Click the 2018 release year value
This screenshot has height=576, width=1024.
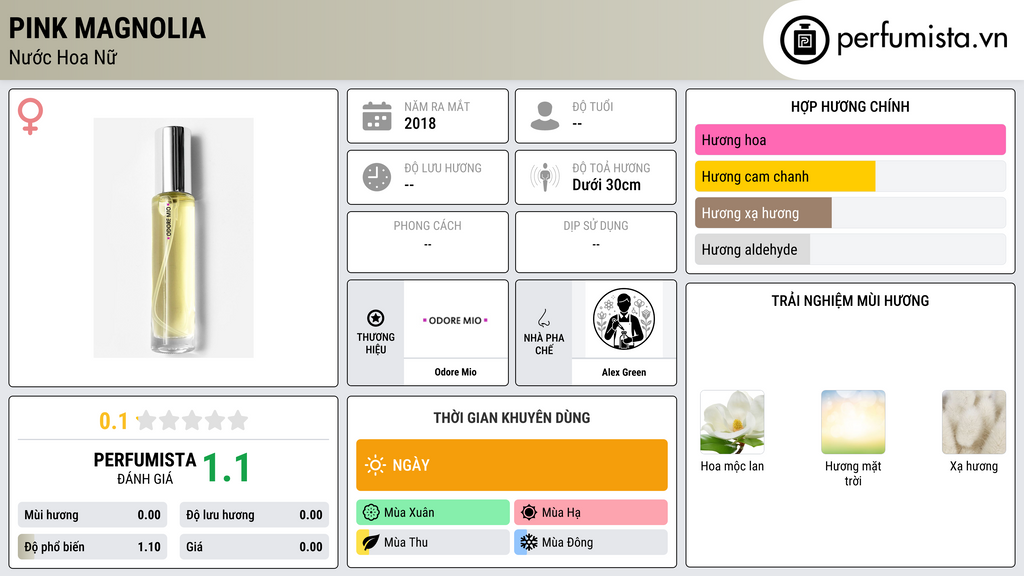click(x=420, y=123)
